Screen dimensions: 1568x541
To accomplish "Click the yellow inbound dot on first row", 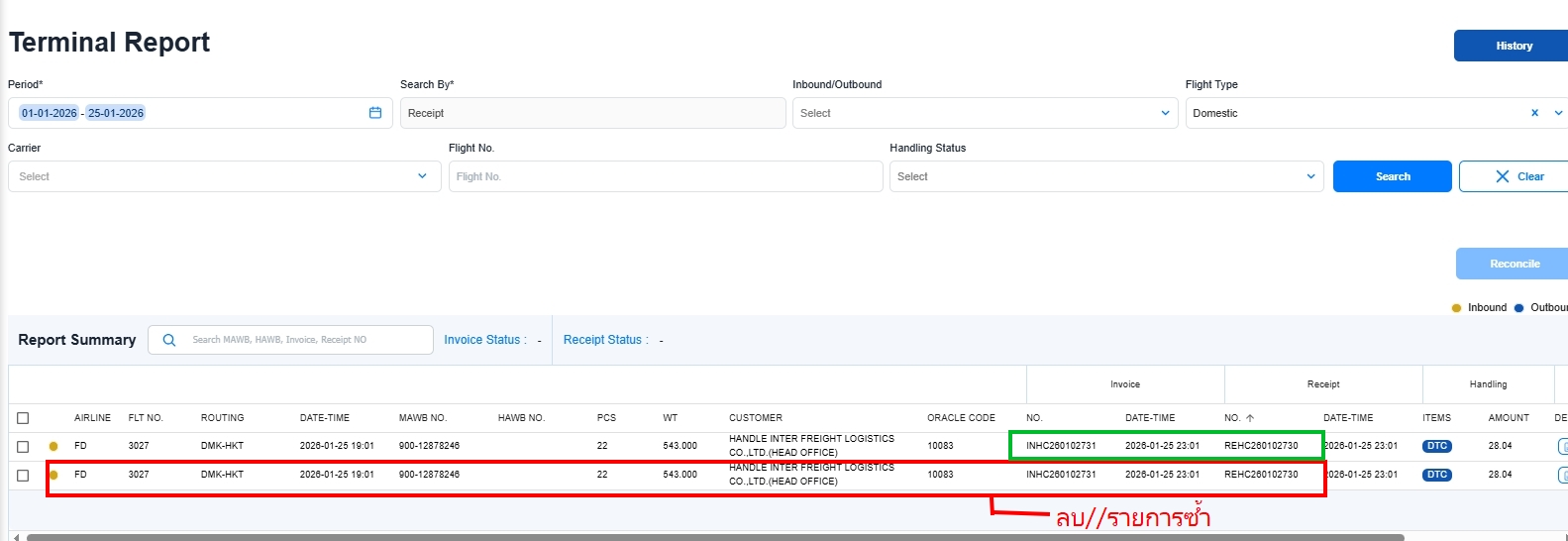I will point(53,446).
